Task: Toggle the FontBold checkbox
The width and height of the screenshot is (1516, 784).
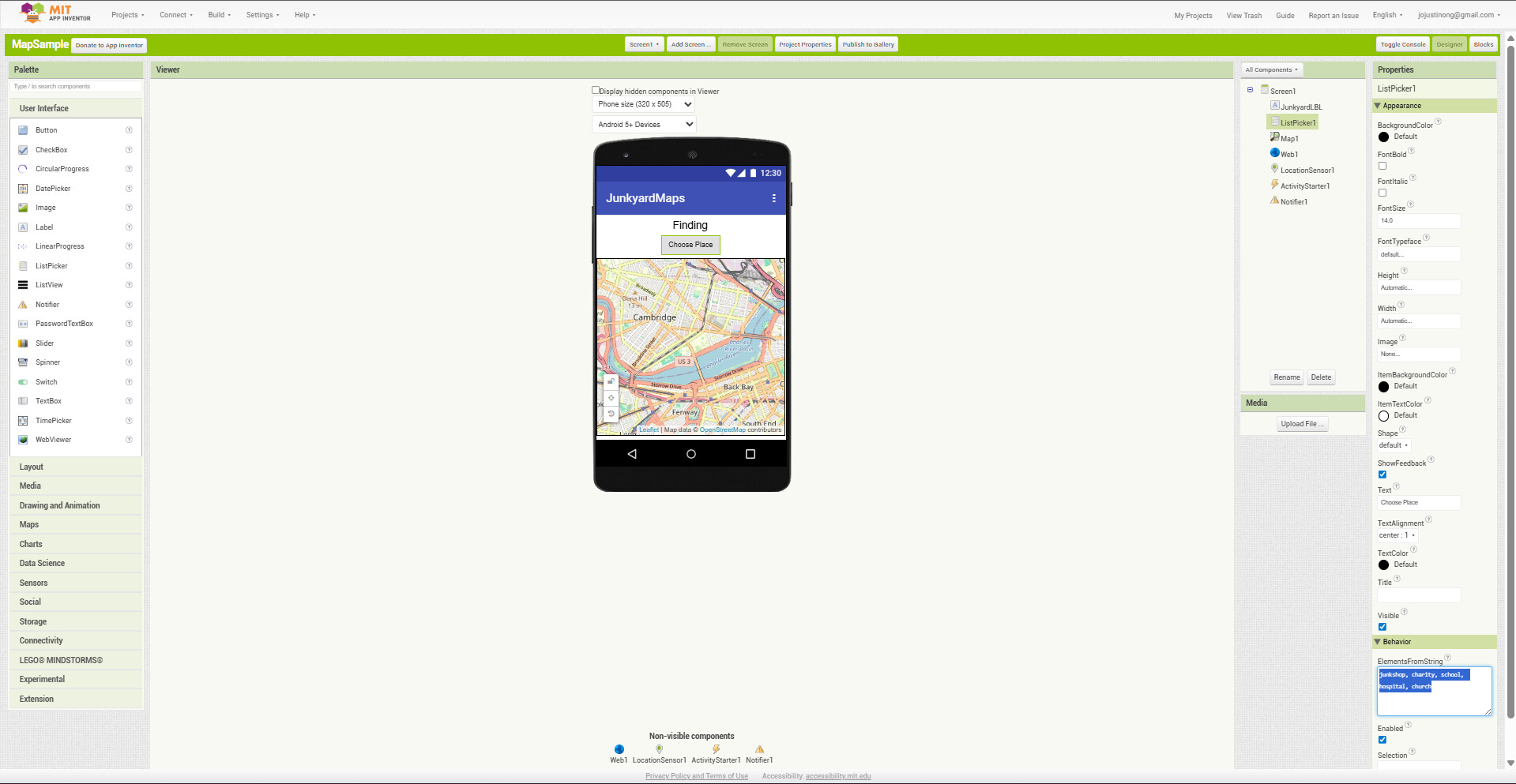Action: [1382, 166]
